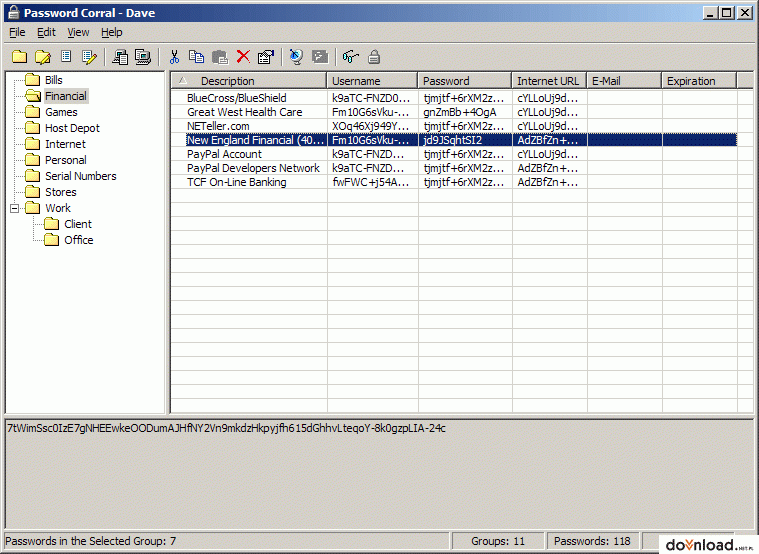Open the Edit menu
759x554 pixels.
point(46,32)
